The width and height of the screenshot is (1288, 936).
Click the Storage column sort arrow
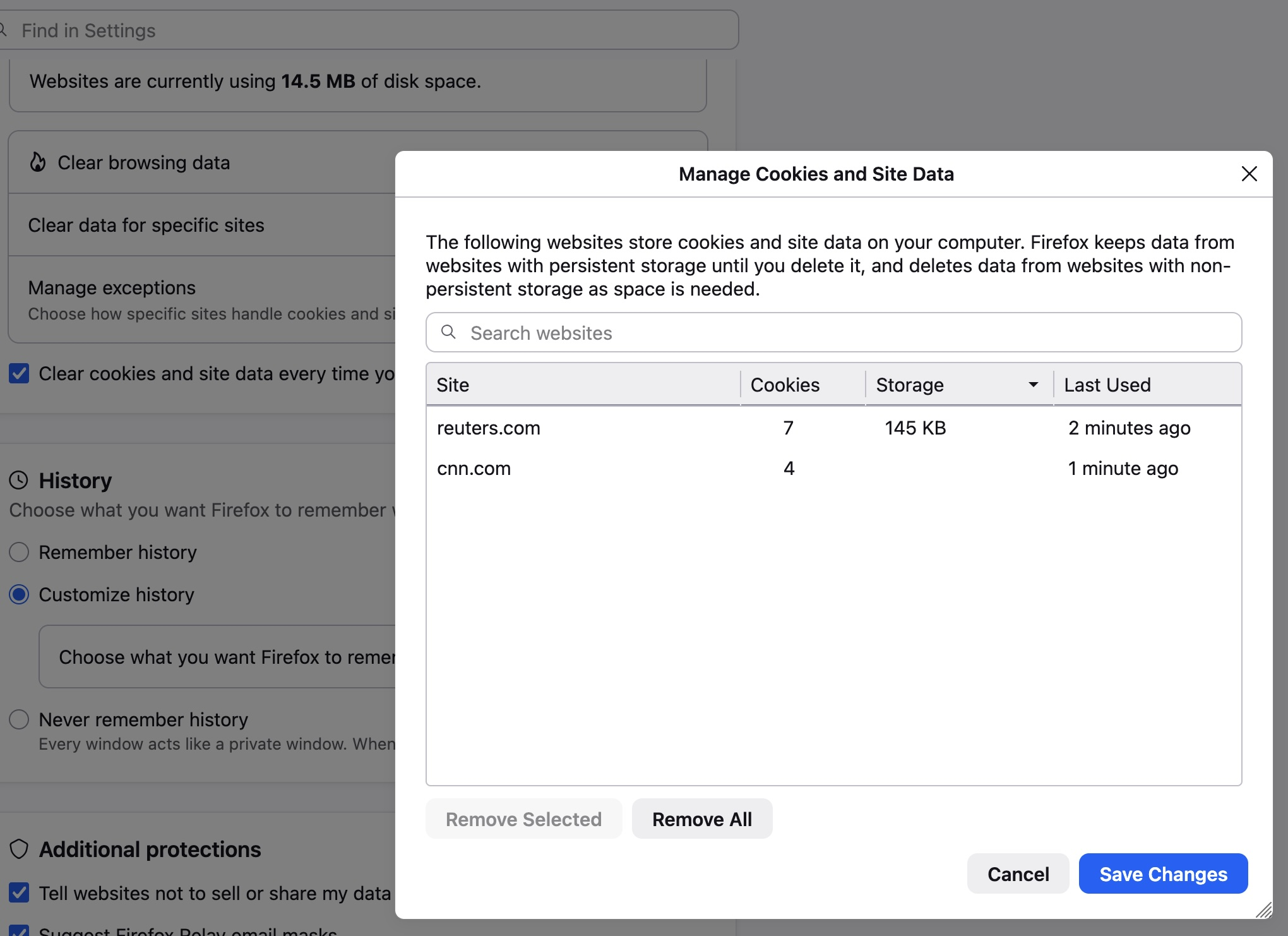pos(1033,385)
